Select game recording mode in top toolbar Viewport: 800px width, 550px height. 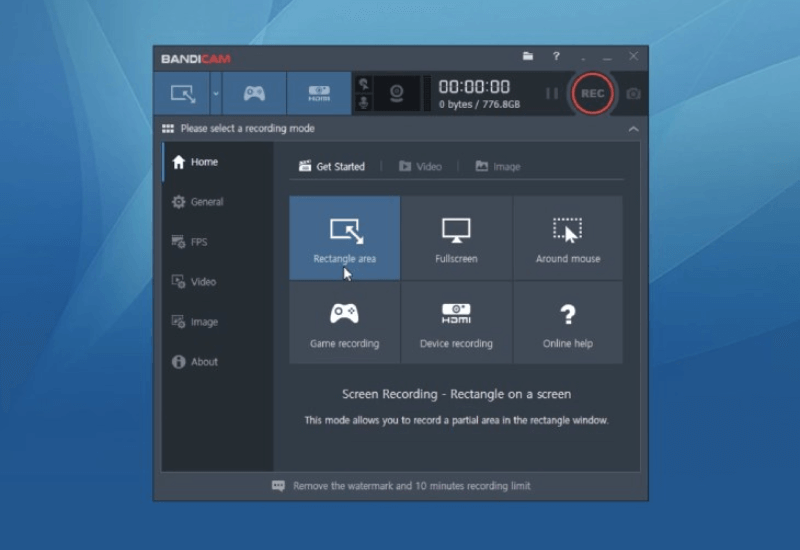pos(254,93)
